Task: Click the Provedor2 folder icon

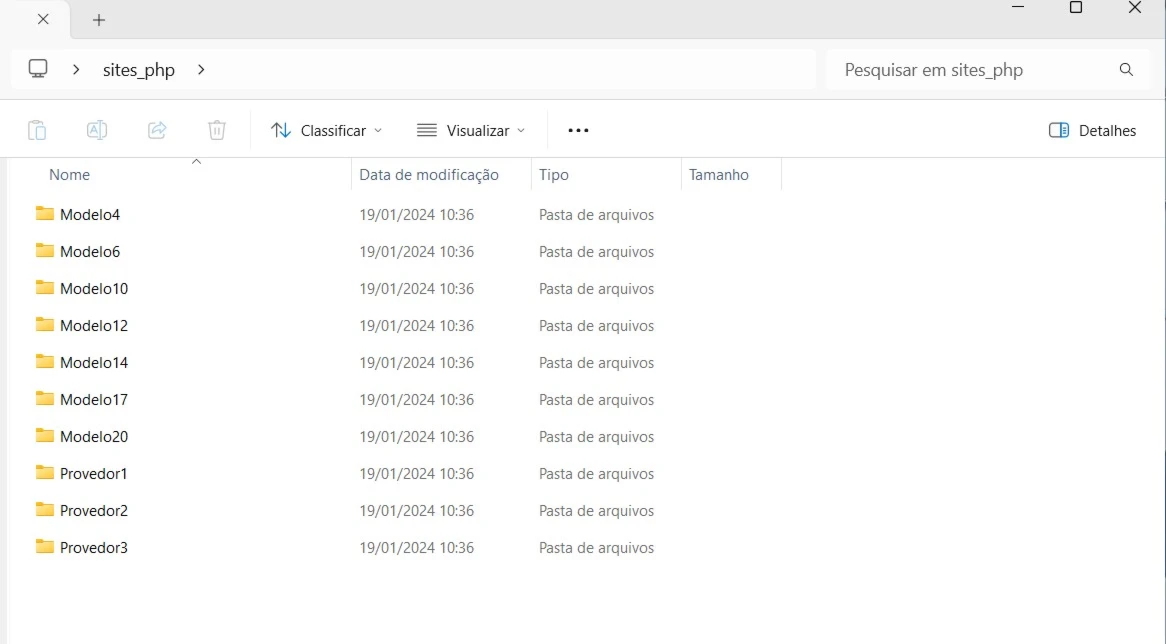Action: tap(45, 509)
